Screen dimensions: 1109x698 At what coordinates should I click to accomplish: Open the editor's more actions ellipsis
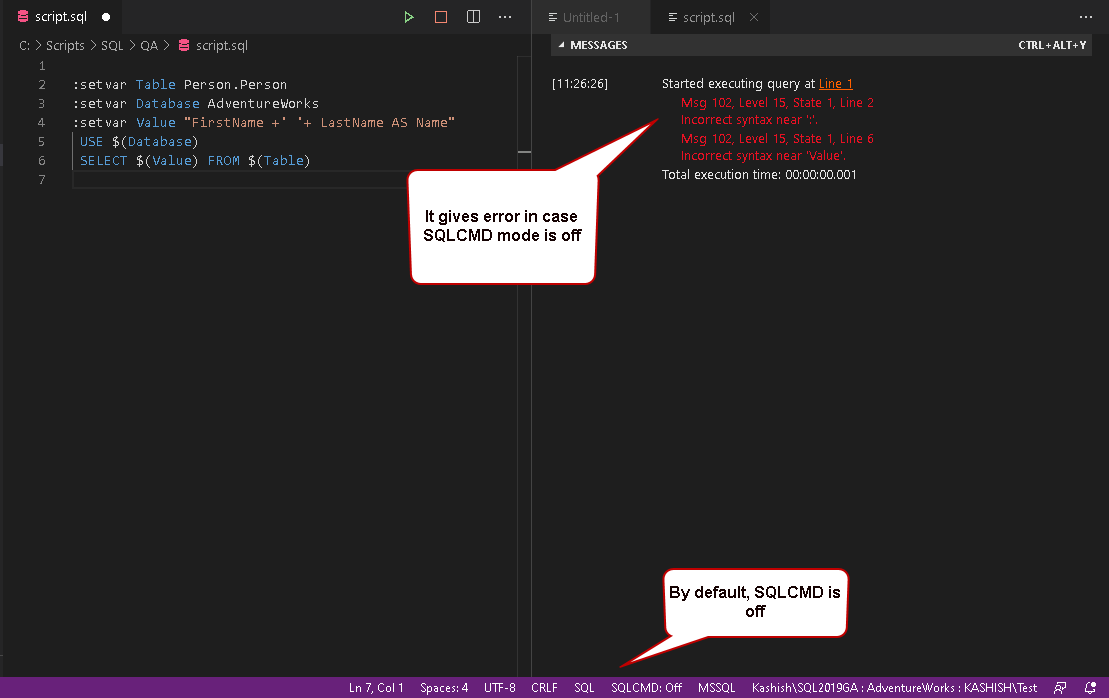point(505,17)
